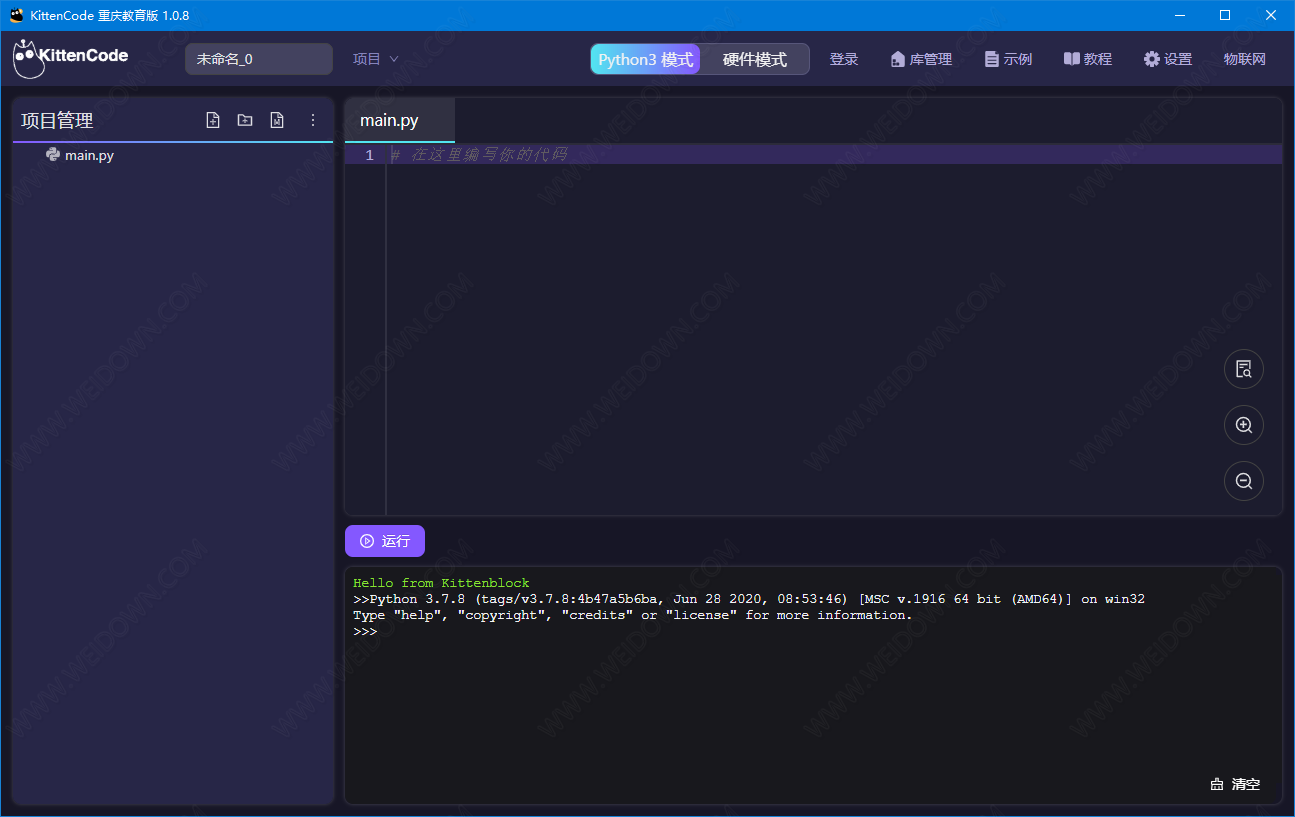Create a new folder in project panel
Screen dimensions: 1295x817
tap(245, 120)
